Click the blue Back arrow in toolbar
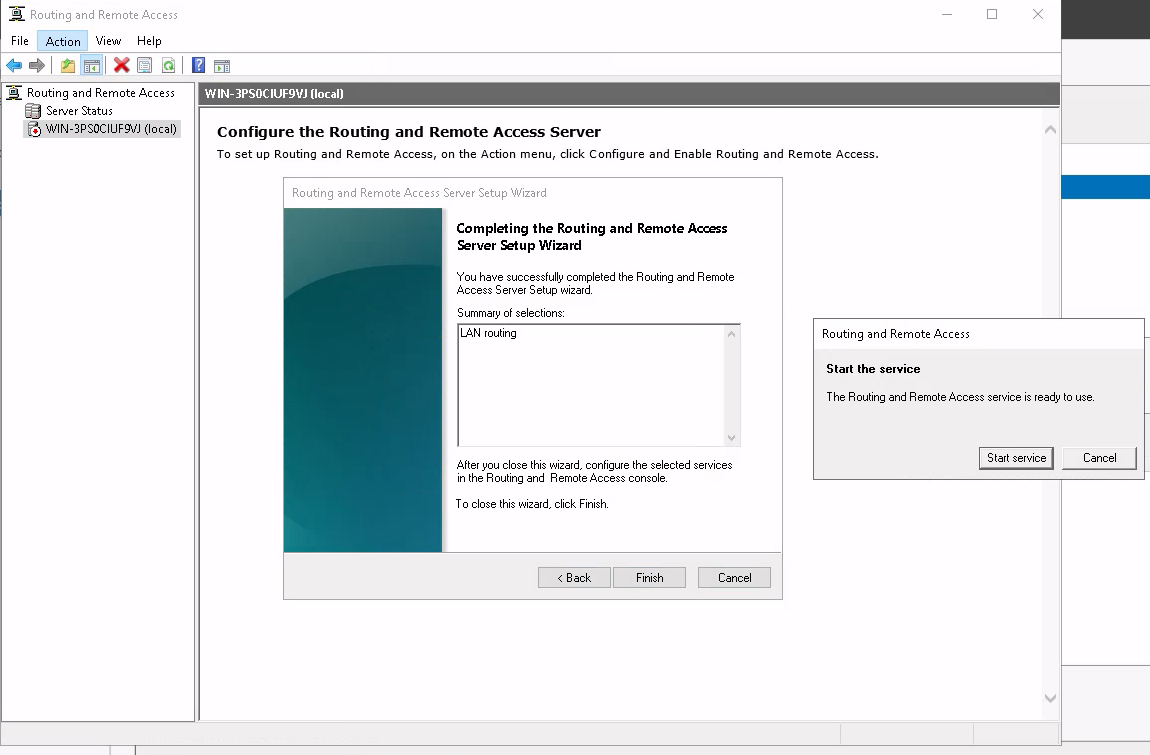The image size is (1150, 755). tap(14, 66)
